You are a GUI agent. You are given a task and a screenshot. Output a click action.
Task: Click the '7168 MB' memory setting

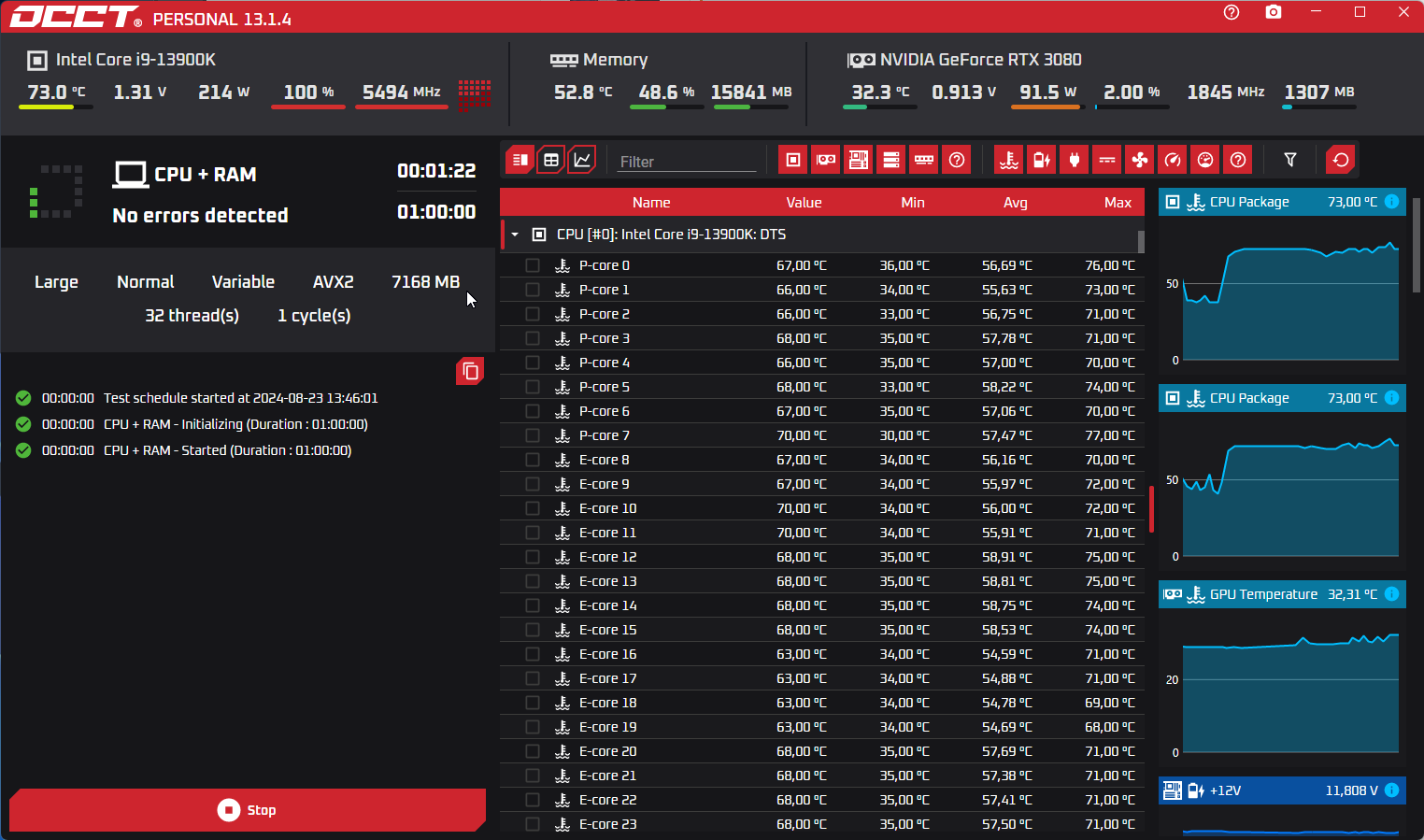pos(425,282)
